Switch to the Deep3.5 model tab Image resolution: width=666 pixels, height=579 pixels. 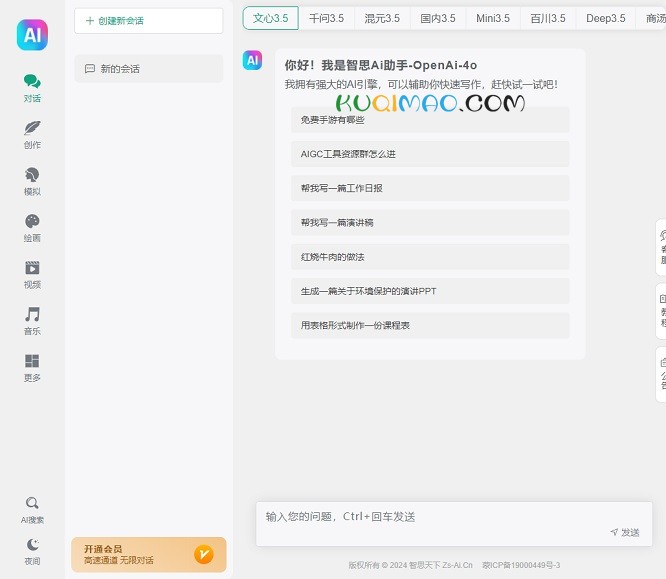coord(606,18)
